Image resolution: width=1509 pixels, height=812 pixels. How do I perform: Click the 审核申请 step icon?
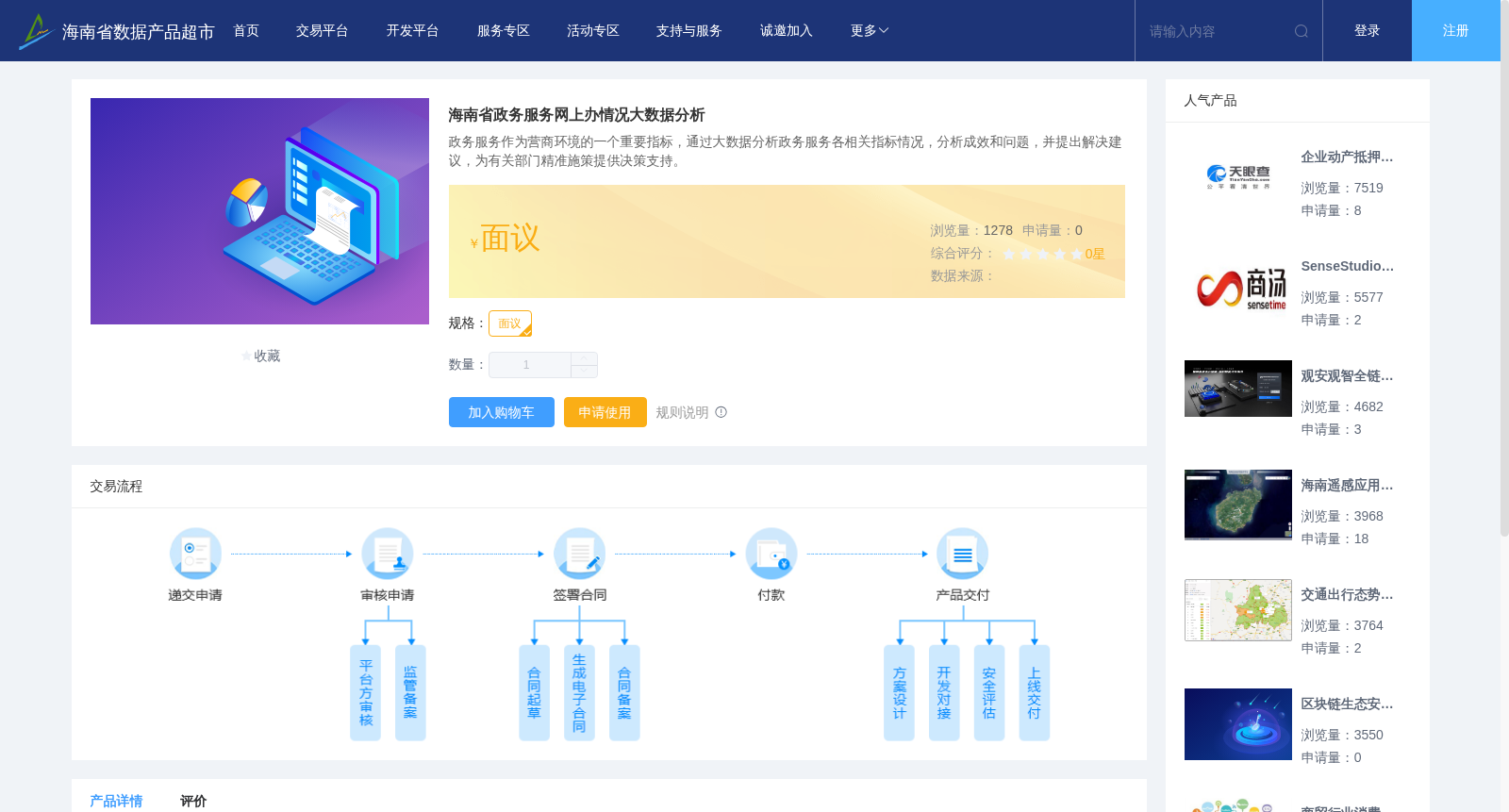pos(388,554)
